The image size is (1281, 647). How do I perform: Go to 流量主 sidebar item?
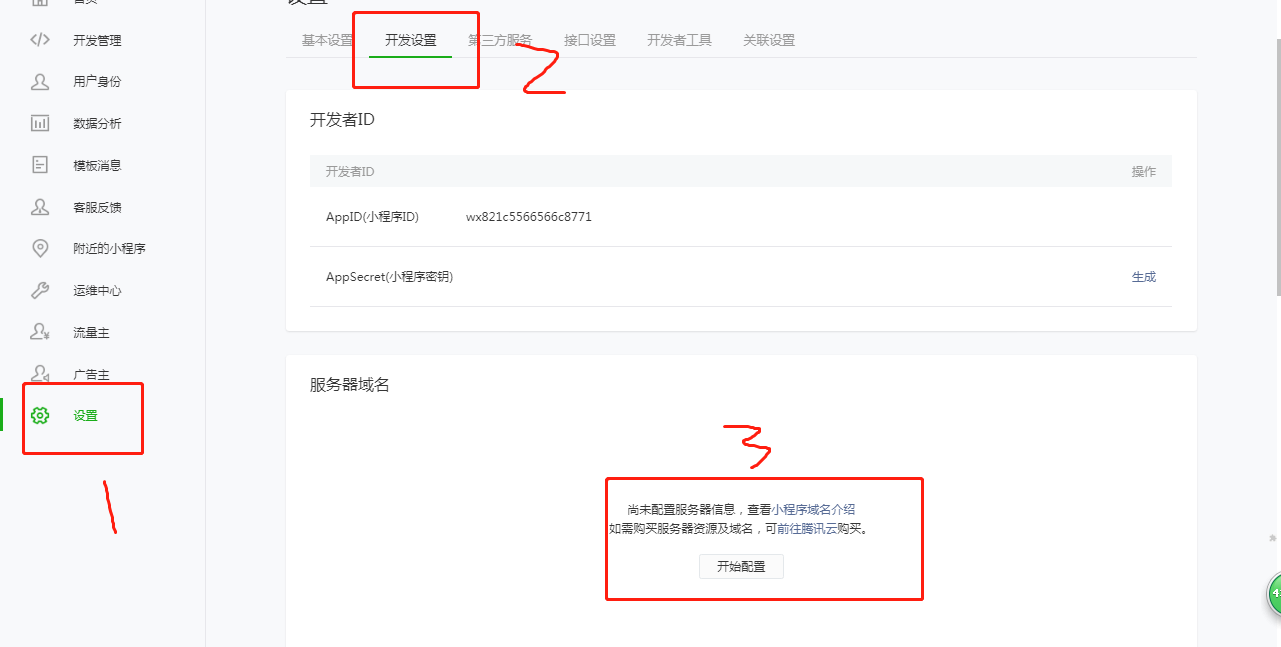point(91,333)
